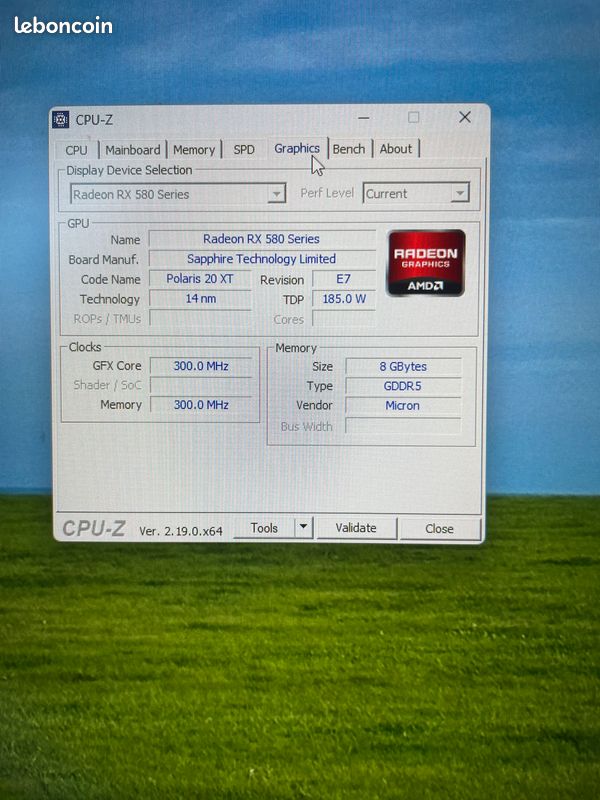
Task: Click the memory vendor Micron value
Action: coord(403,406)
